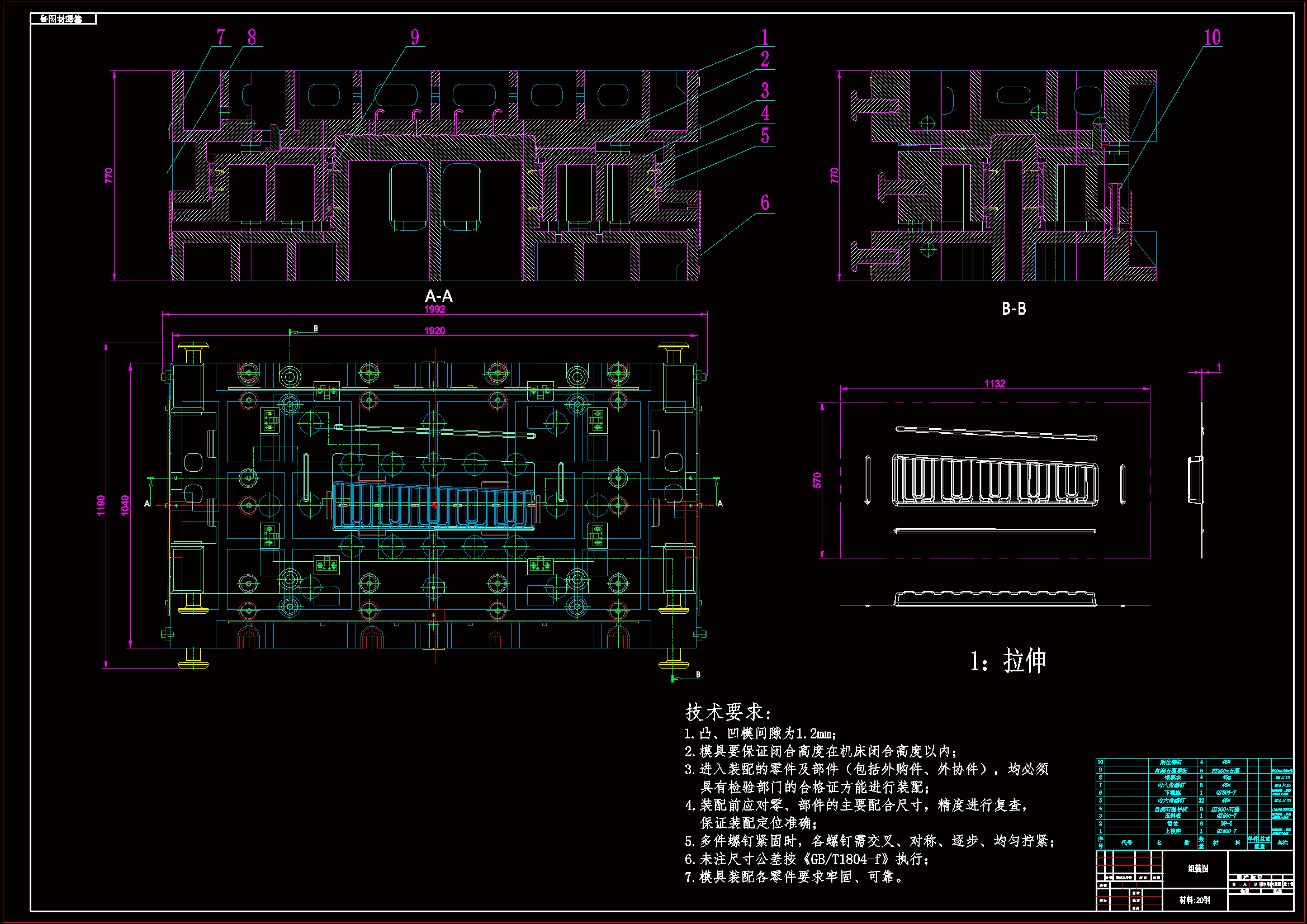This screenshot has width=1307, height=924.
Task: Select the 上模座 row in parts list
Action: coord(1172,831)
